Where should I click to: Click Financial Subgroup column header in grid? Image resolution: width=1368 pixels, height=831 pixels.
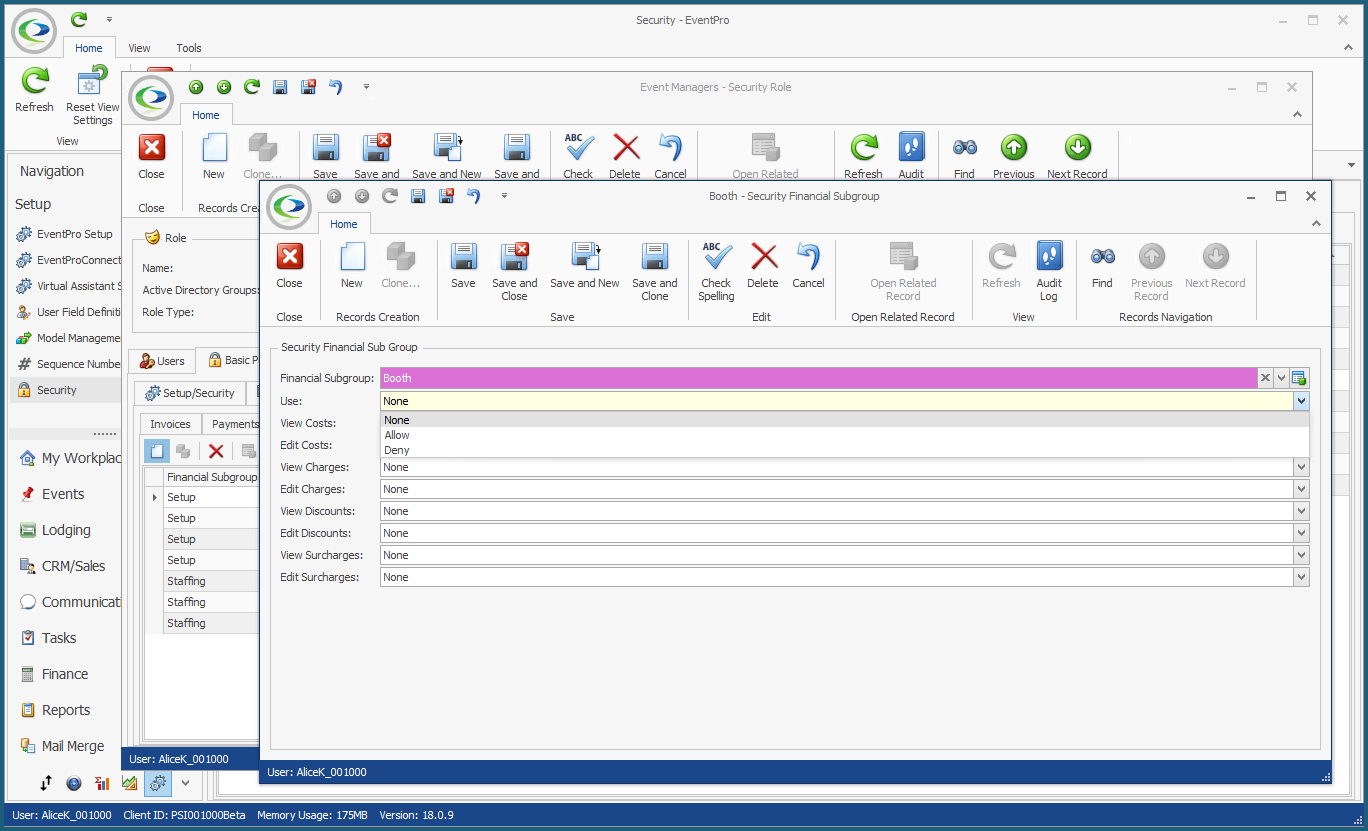pos(211,477)
